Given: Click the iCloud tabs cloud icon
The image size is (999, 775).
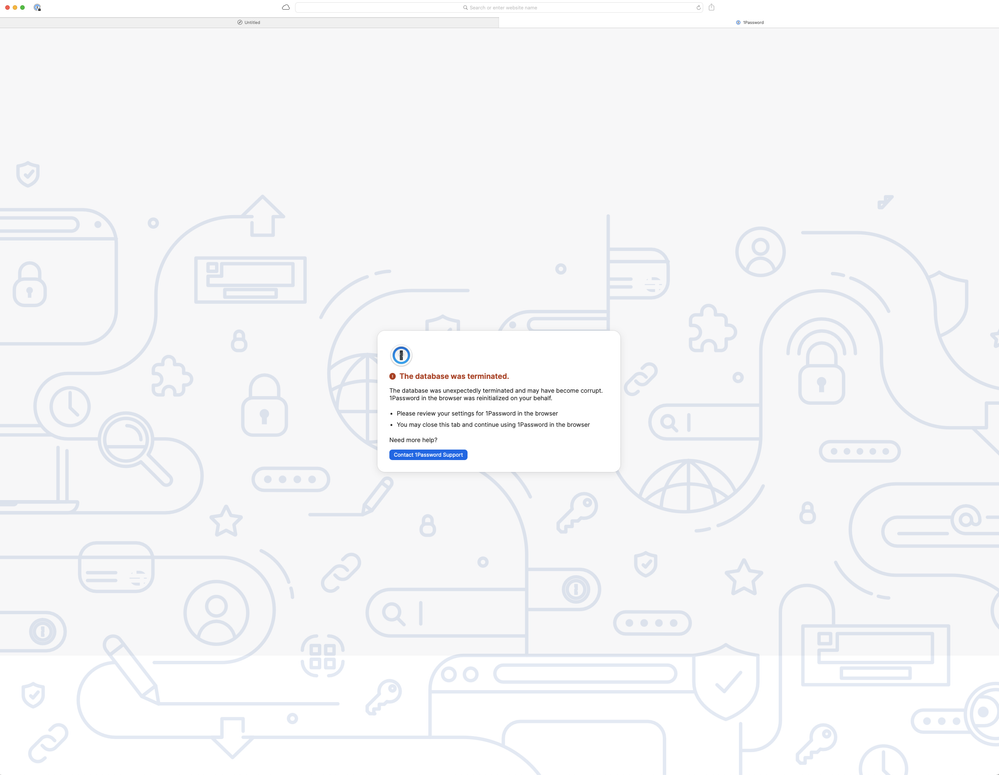Looking at the screenshot, I should point(286,7).
